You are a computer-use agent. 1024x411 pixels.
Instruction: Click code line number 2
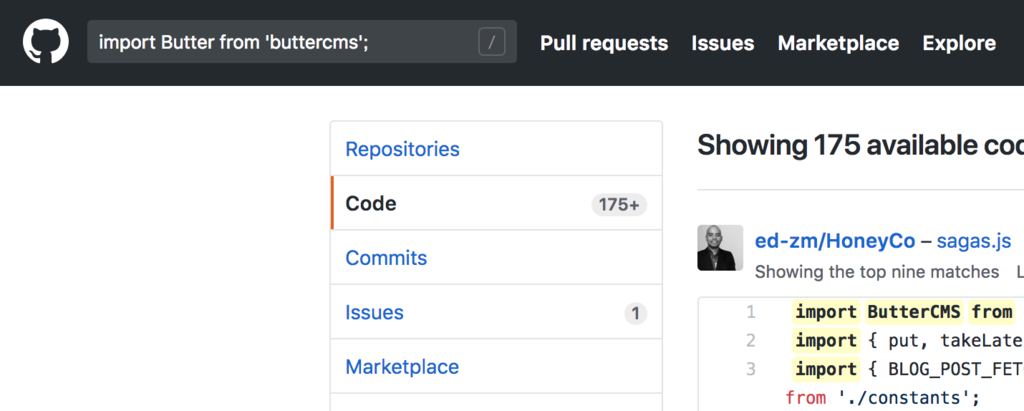pyautogui.click(x=750, y=340)
